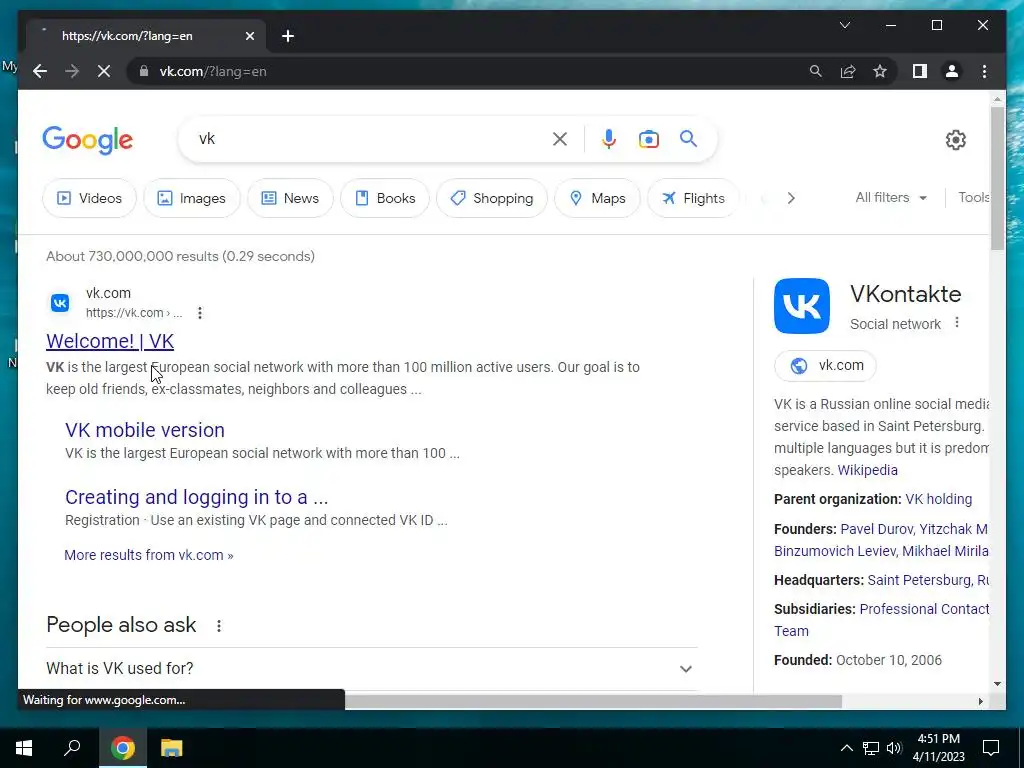1024x768 pixels.
Task: Switch to Videos results
Action: click(x=89, y=198)
